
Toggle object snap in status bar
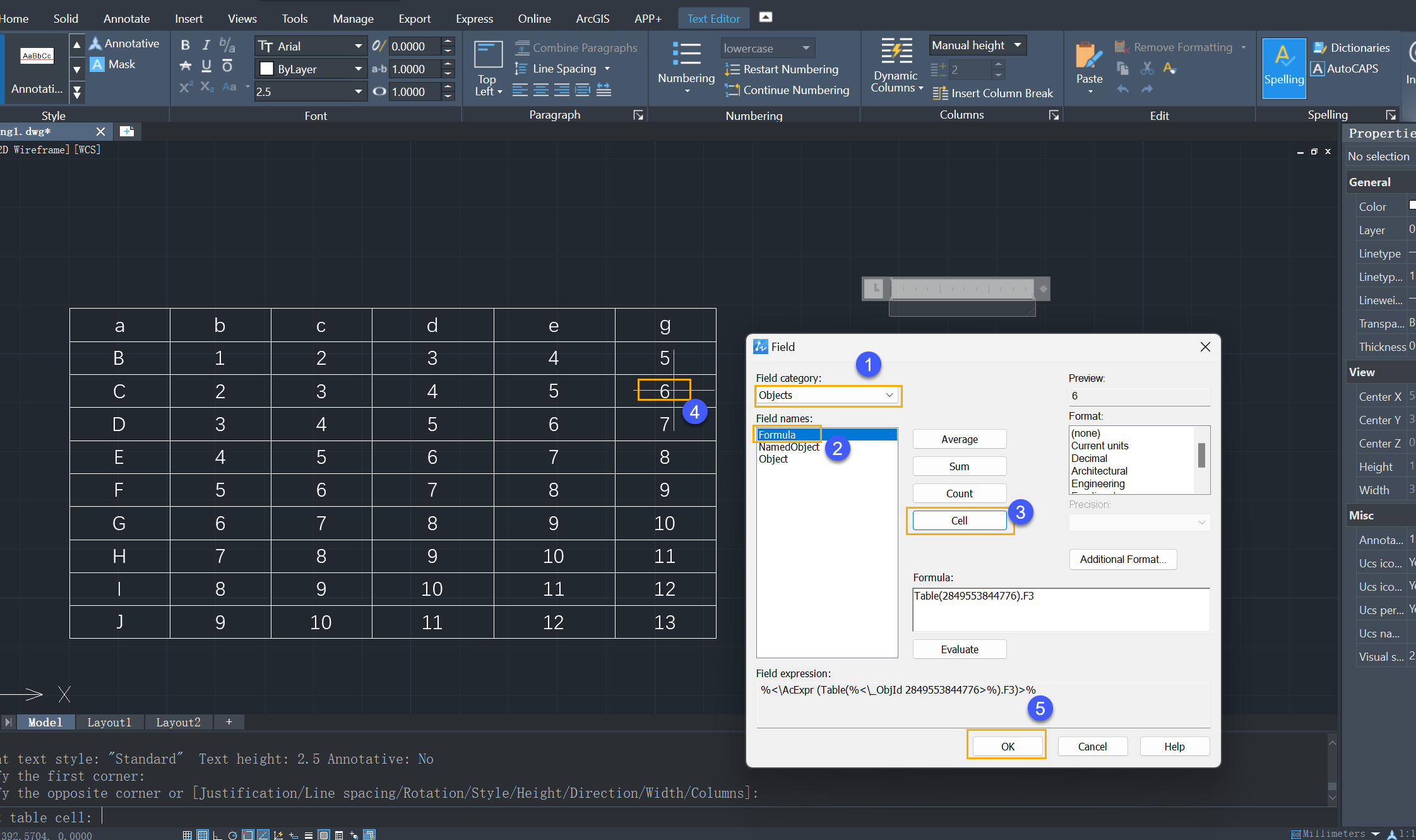click(x=248, y=835)
